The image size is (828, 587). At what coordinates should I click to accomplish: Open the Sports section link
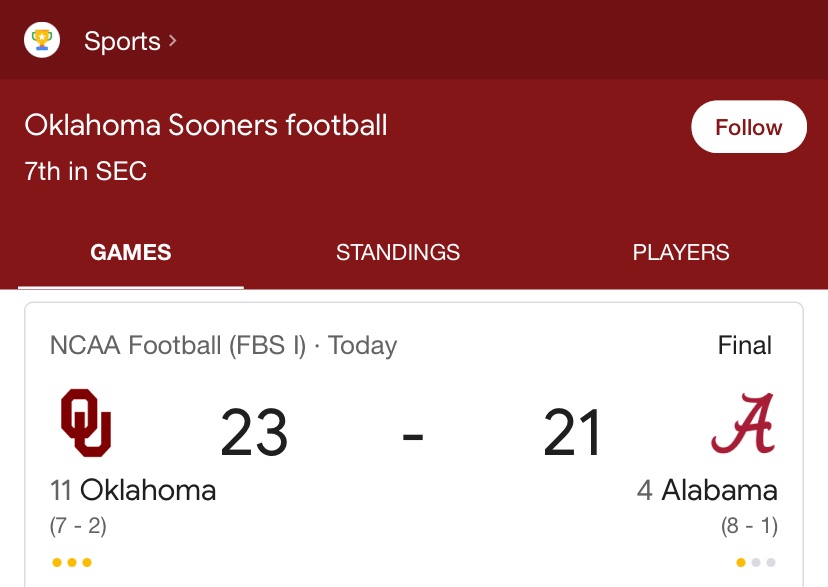coord(122,41)
